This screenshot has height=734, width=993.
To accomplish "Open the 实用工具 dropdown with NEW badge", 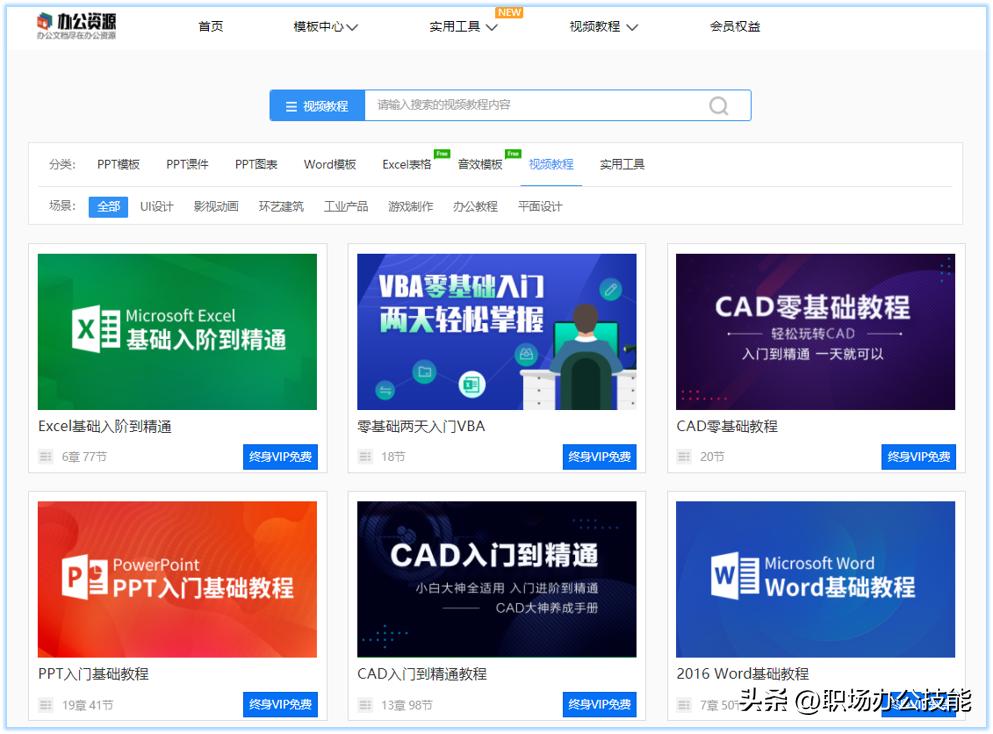I will (461, 26).
